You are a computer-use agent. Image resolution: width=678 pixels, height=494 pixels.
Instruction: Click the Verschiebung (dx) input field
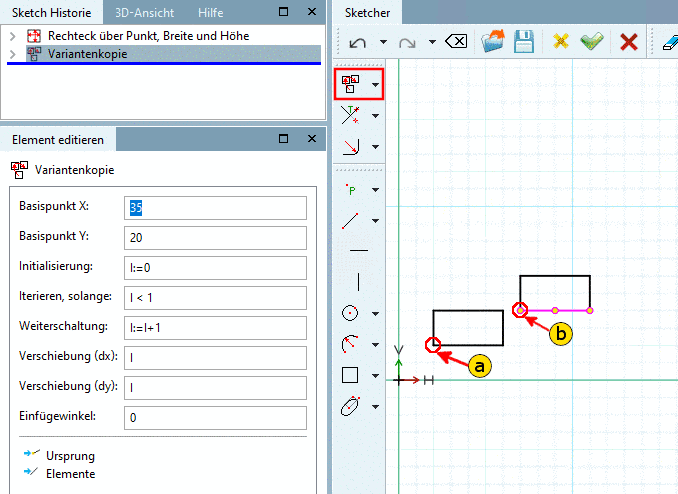tap(215, 358)
